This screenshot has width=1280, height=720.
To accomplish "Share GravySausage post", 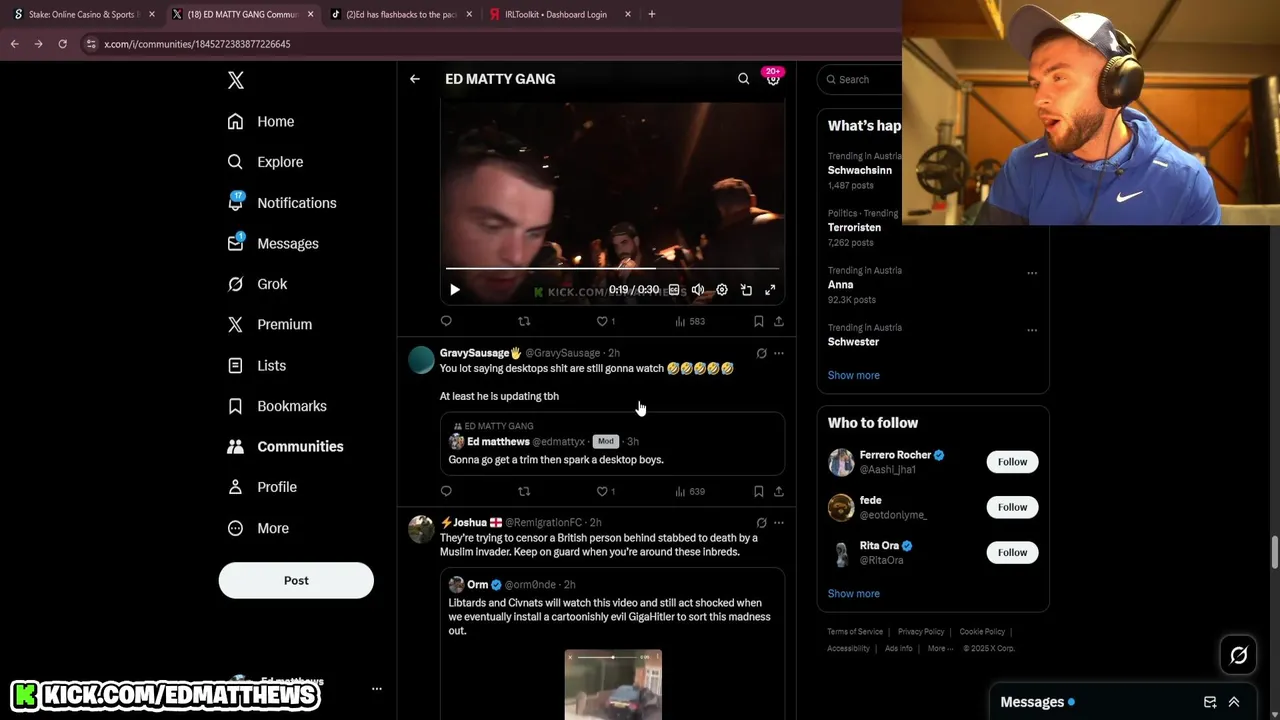I will coord(779,491).
